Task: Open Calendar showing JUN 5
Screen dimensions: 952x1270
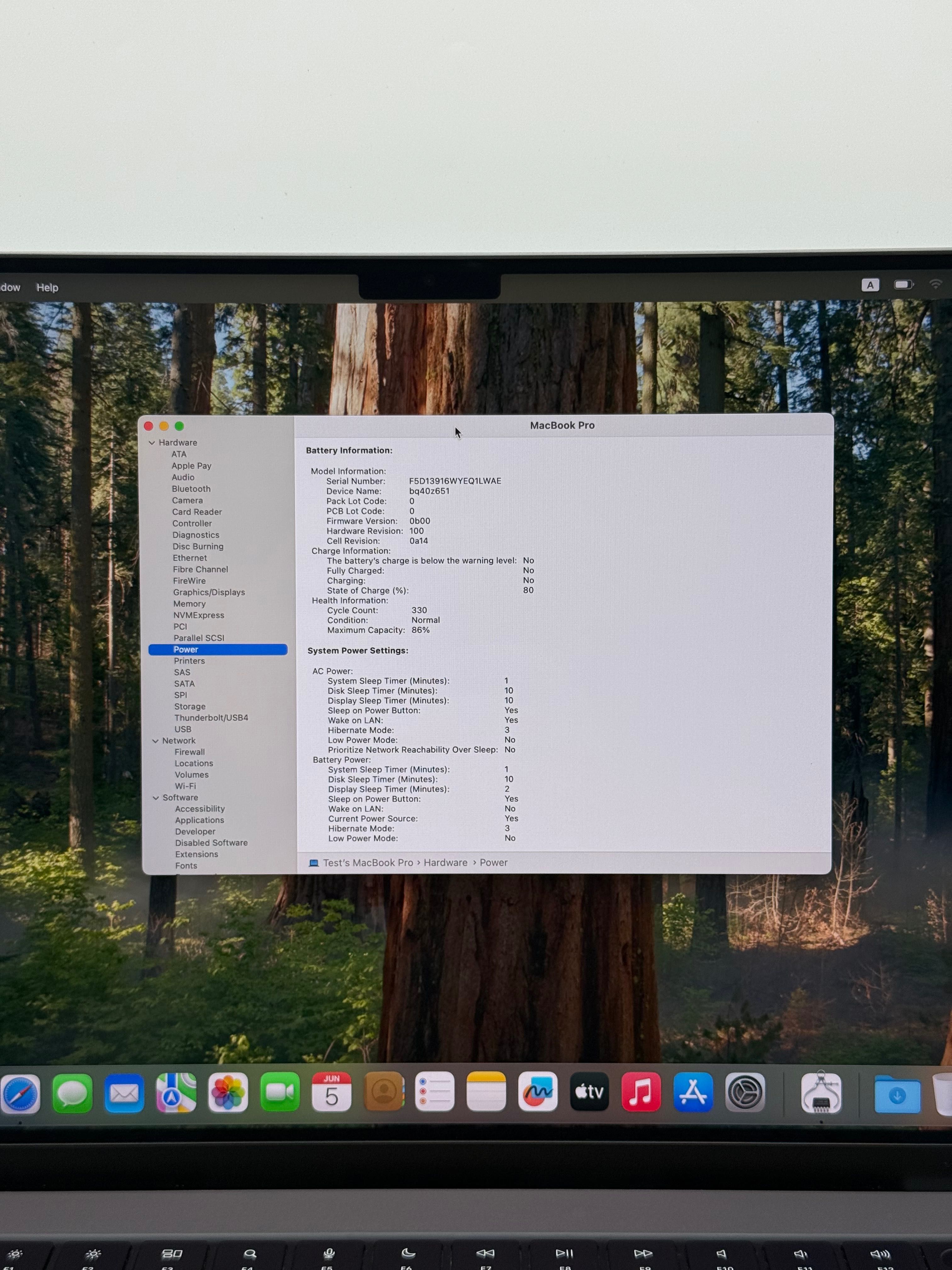Action: coord(331,1091)
